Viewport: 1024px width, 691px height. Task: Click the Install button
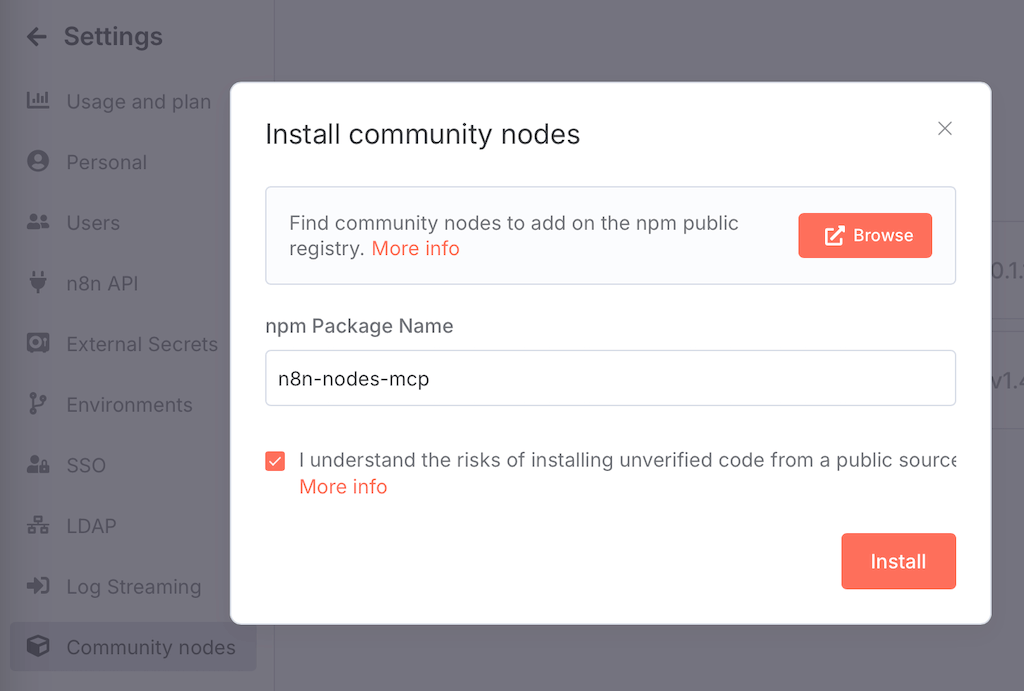(x=898, y=561)
